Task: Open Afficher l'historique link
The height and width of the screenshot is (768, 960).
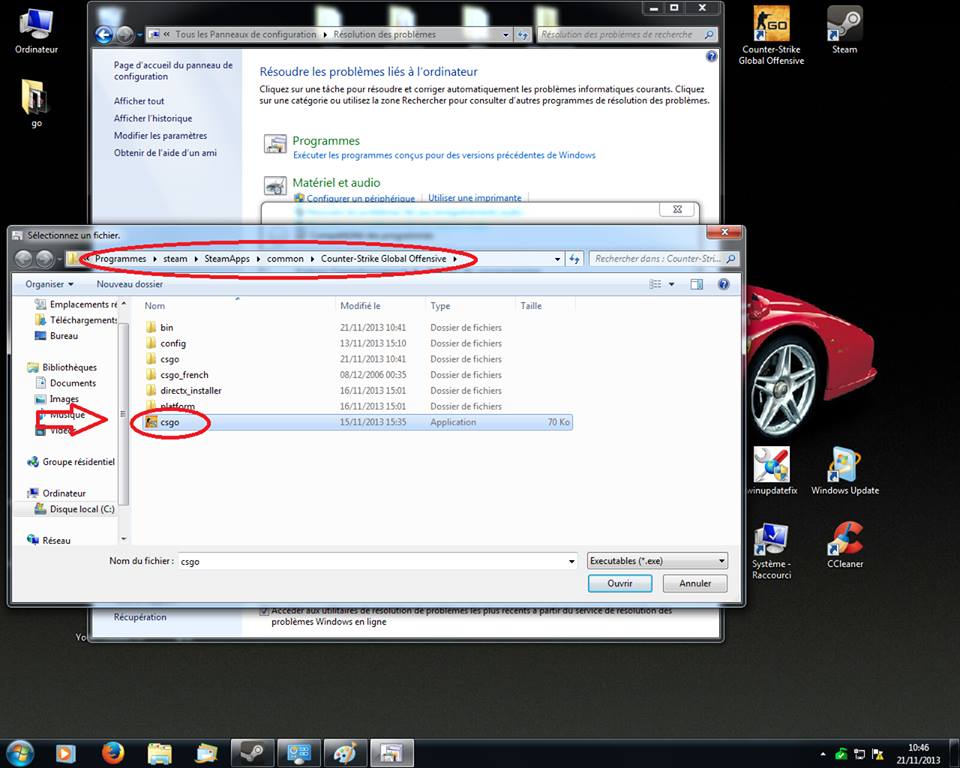Action: [153, 118]
